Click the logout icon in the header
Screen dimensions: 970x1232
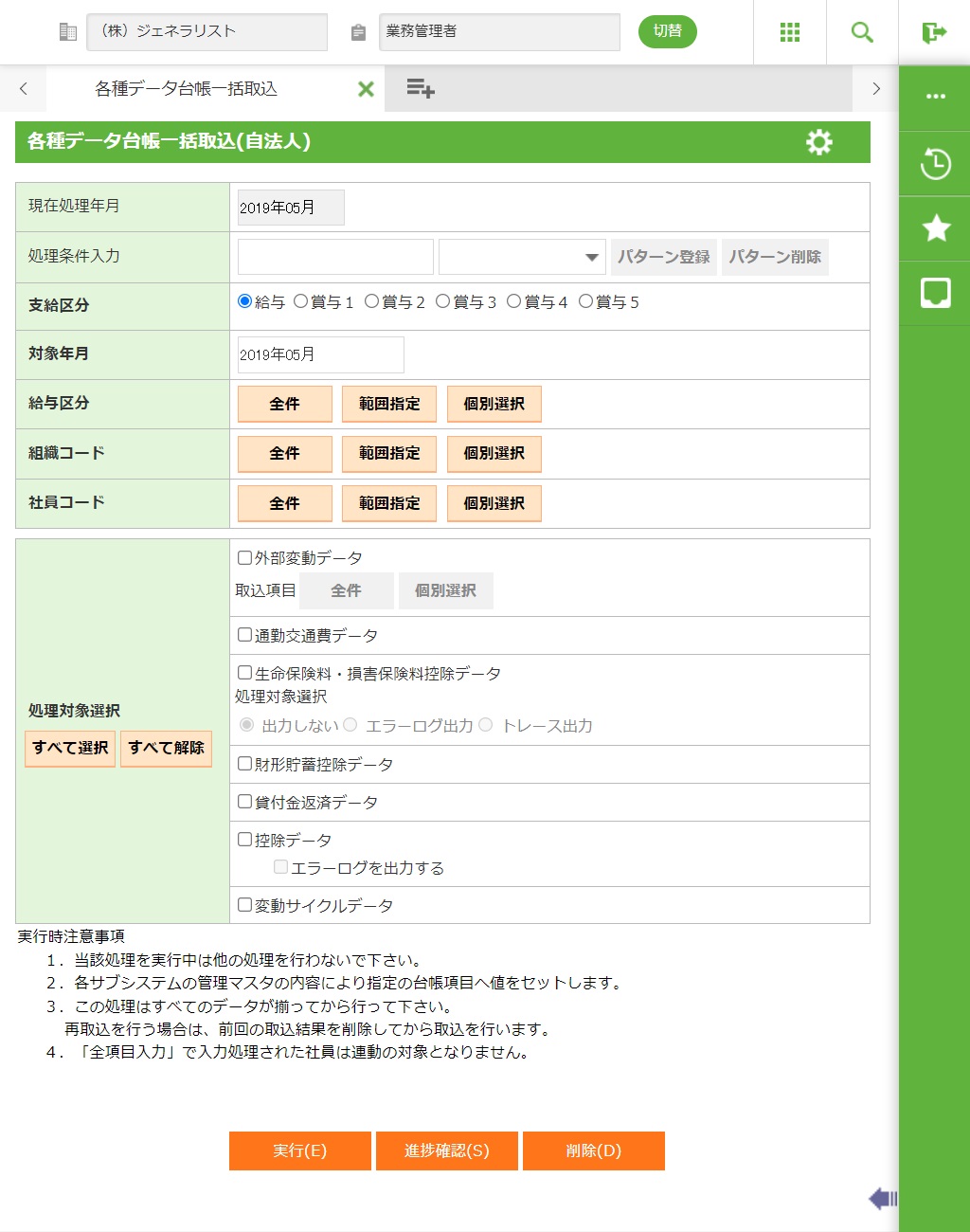934,33
